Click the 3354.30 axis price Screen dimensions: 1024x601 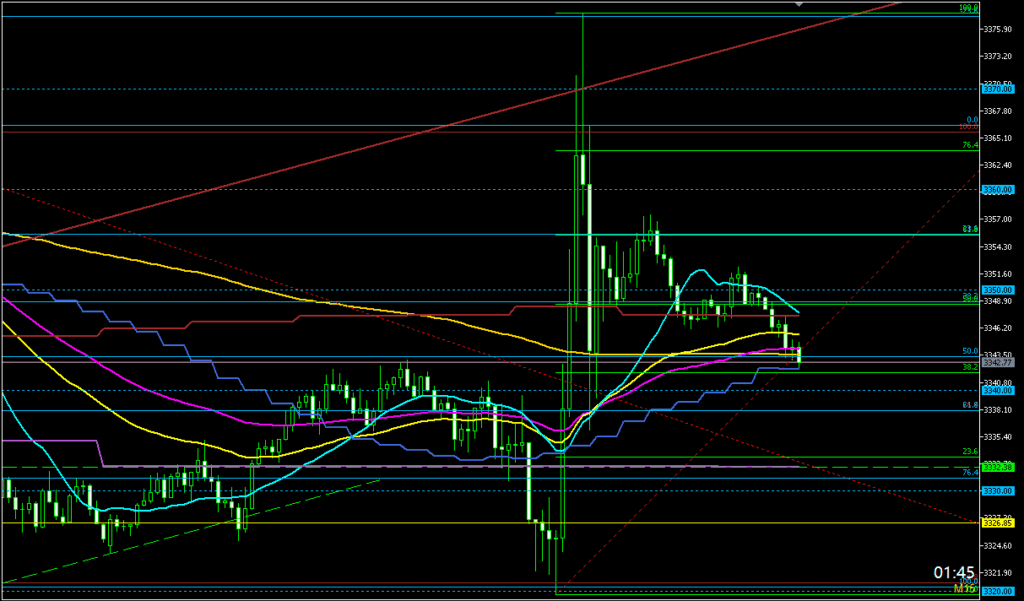pos(996,246)
